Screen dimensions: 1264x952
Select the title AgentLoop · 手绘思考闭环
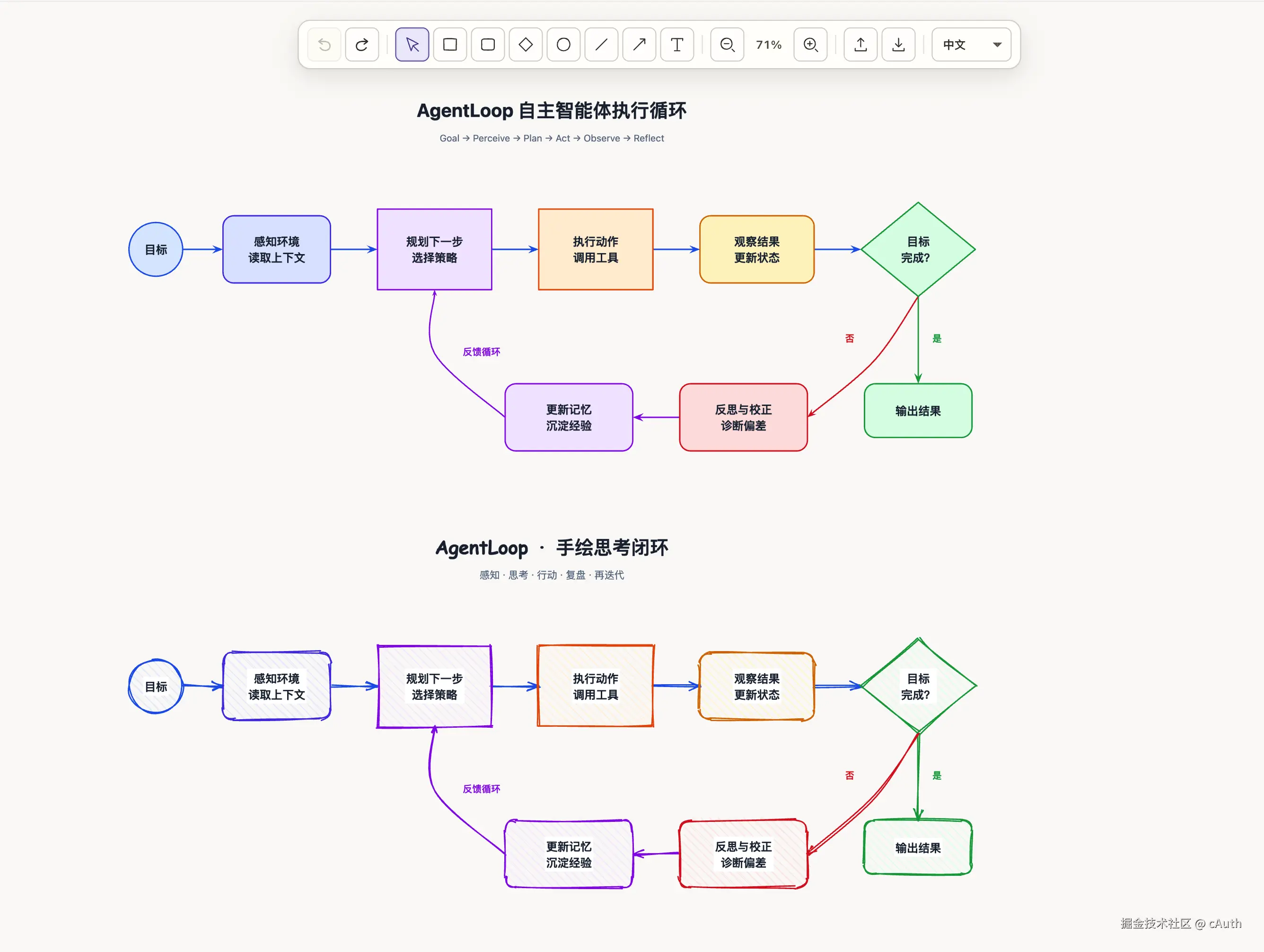[552, 547]
